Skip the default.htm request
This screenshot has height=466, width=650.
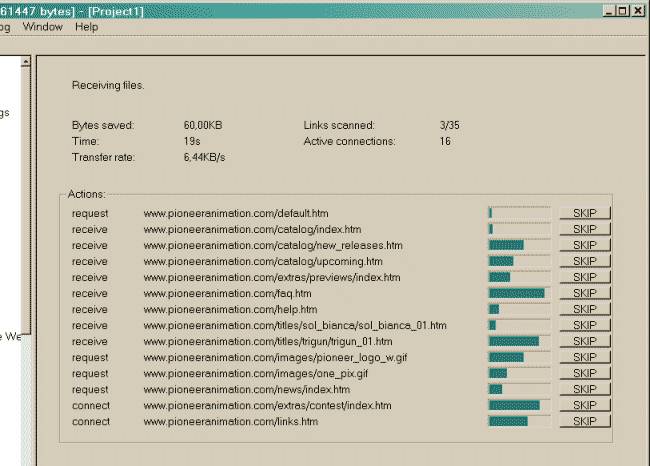[584, 213]
